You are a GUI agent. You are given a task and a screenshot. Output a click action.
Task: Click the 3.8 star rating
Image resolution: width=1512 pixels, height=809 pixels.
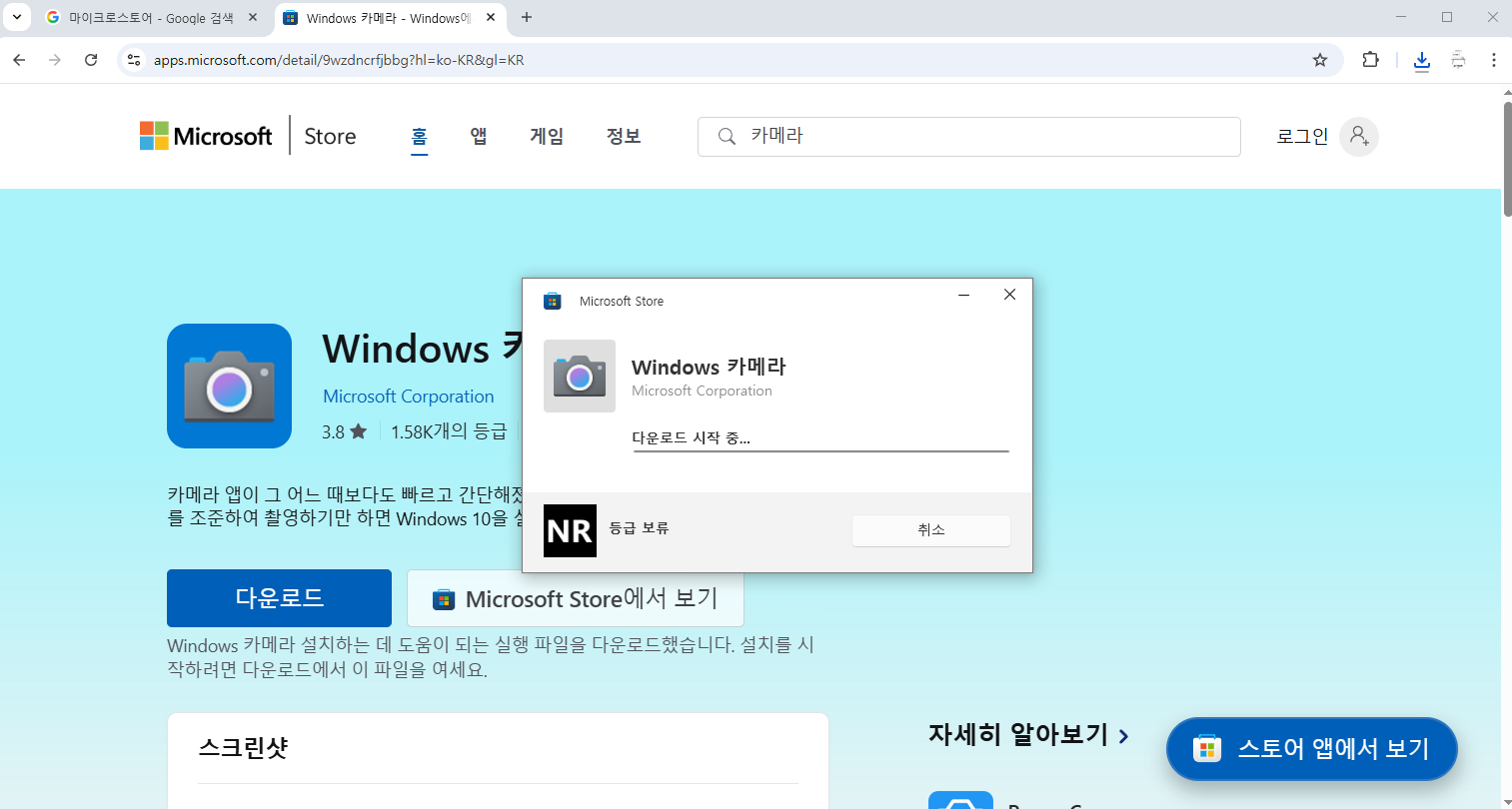tap(344, 431)
